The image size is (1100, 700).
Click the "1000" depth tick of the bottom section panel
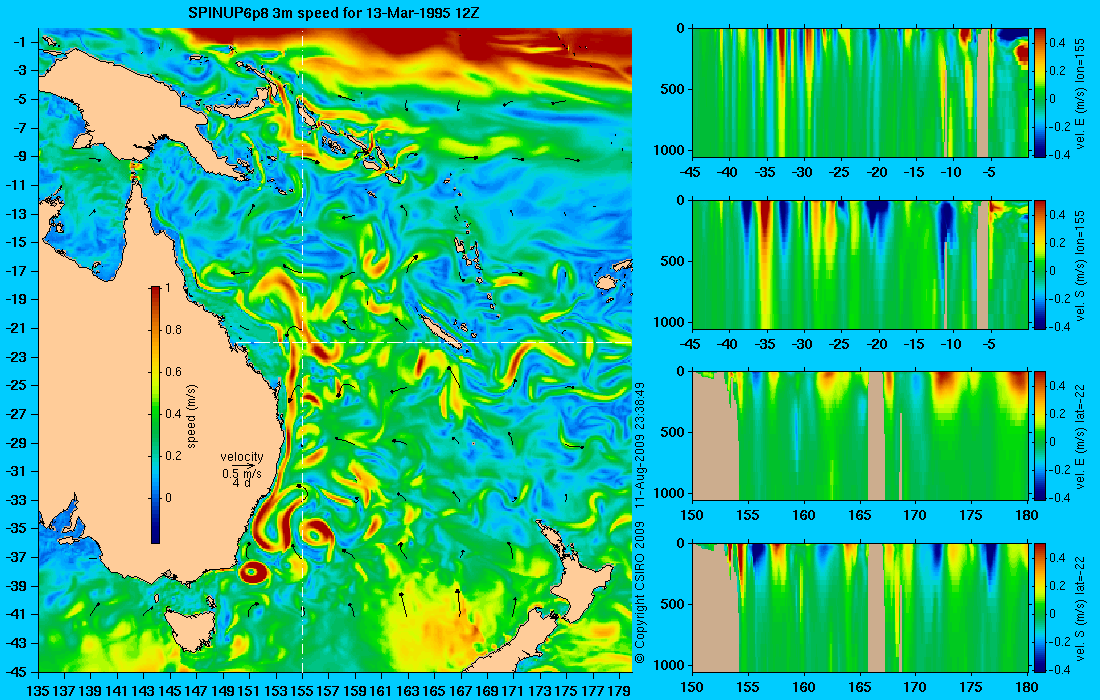point(670,665)
